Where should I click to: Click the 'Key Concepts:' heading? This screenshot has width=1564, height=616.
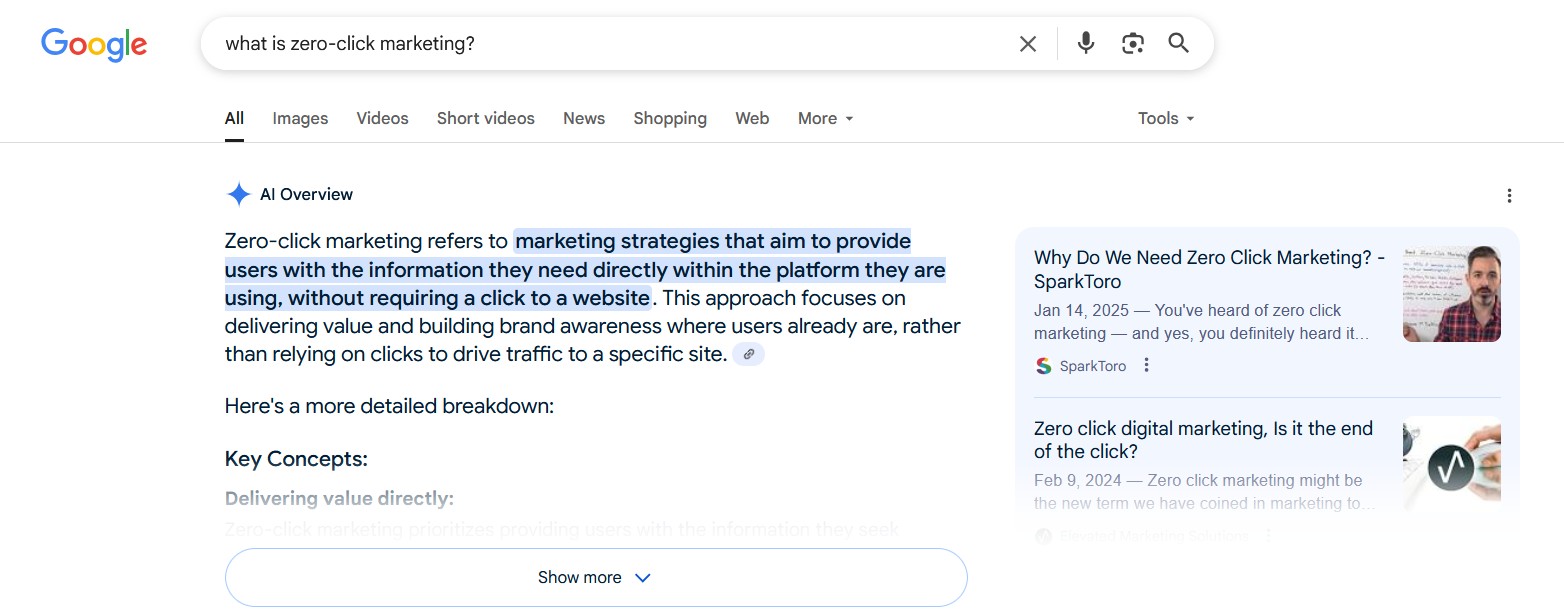pos(296,459)
